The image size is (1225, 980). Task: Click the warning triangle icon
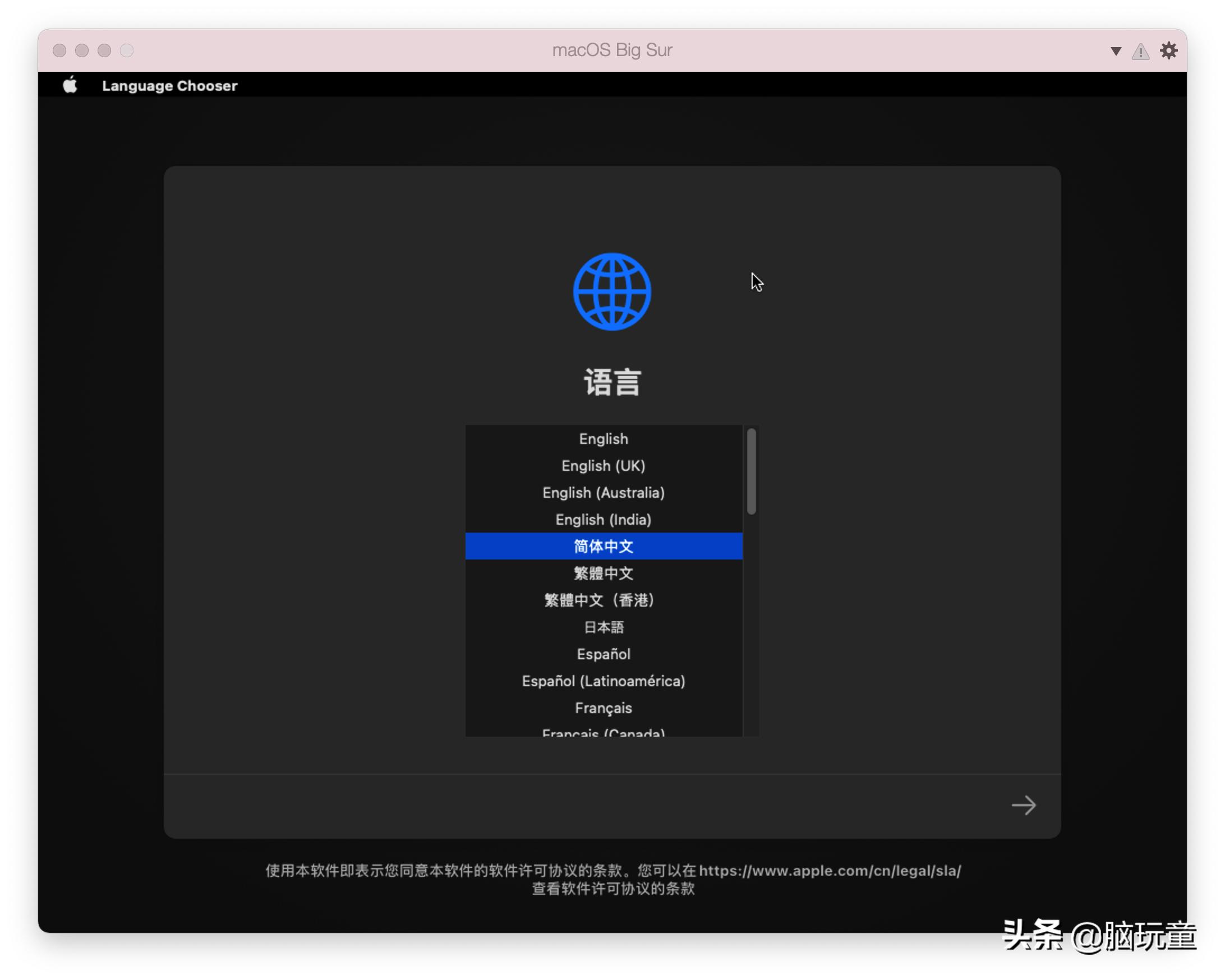click(x=1140, y=52)
